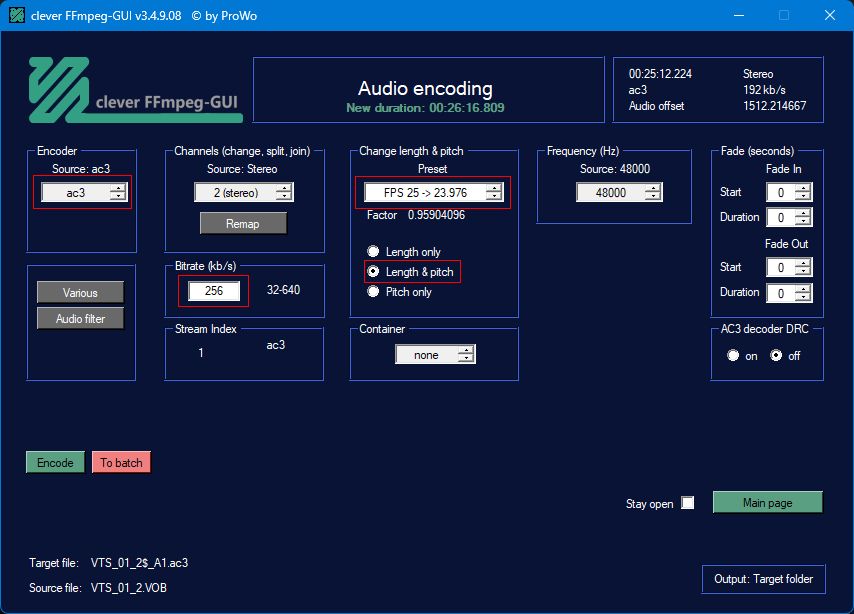Close the clever FFmpeg-GUI window
Screen dimensions: 854x614
[x=829, y=15]
